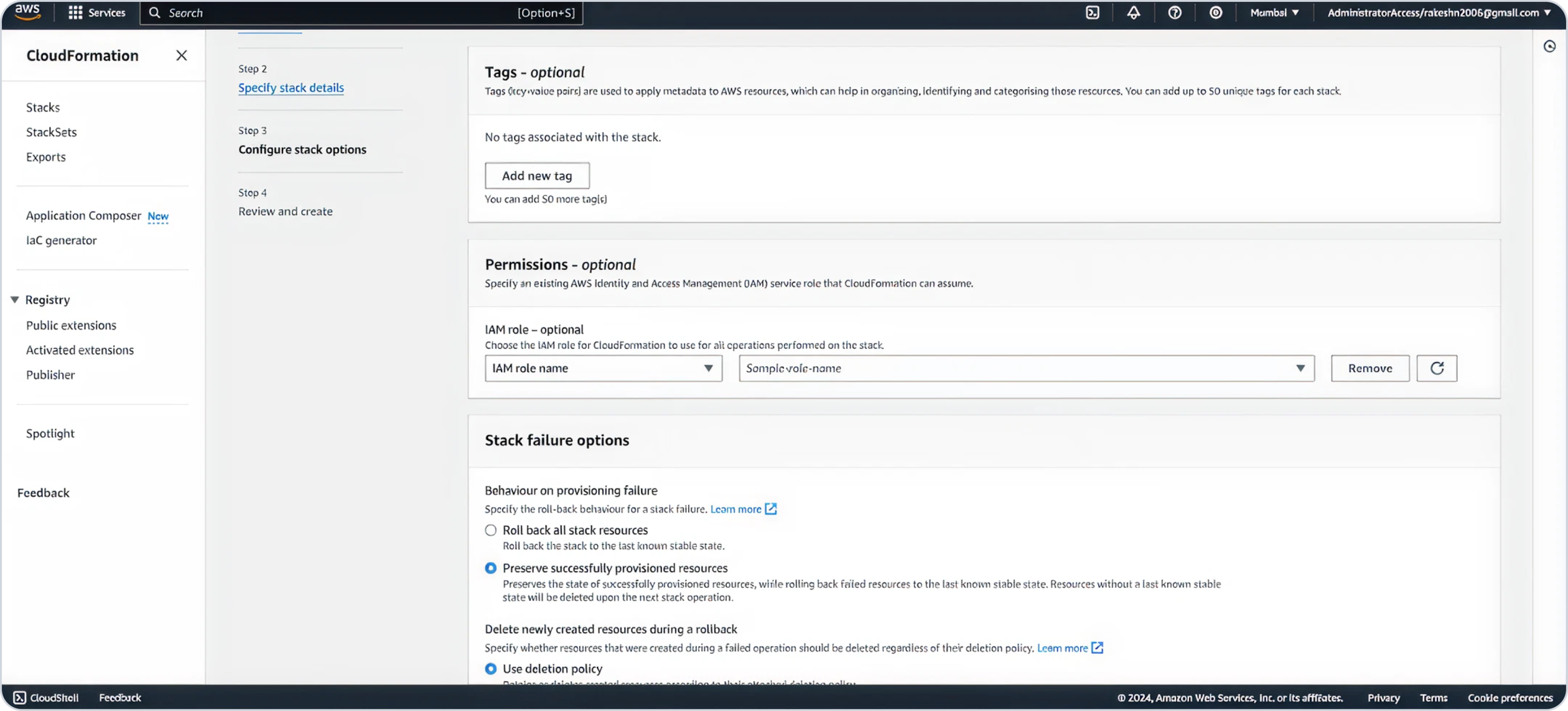The image size is (1568, 711).
Task: Choose the Use deletion policy radio button
Action: point(491,669)
